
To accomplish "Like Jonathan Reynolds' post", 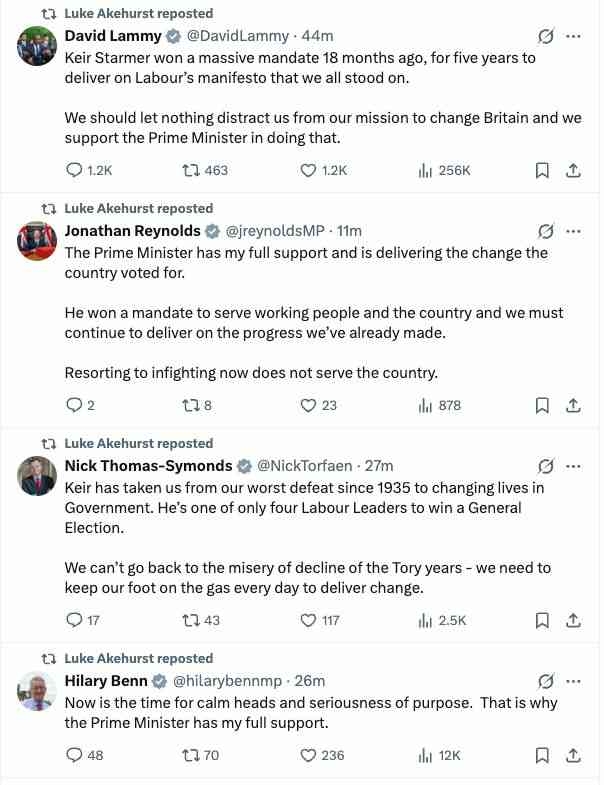I will pos(309,405).
